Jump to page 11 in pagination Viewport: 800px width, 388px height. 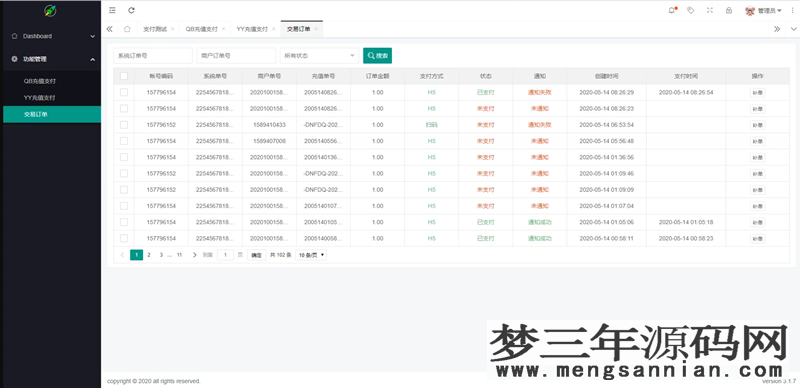point(180,255)
